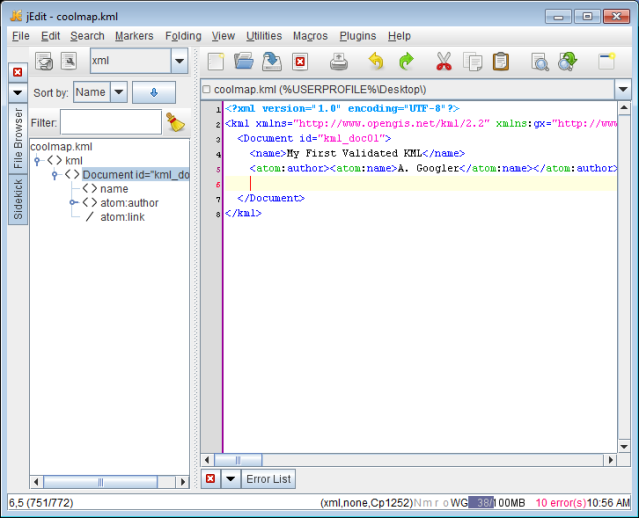Click the status bar clock 10:56 AM
639x518 pixels.
[608, 503]
